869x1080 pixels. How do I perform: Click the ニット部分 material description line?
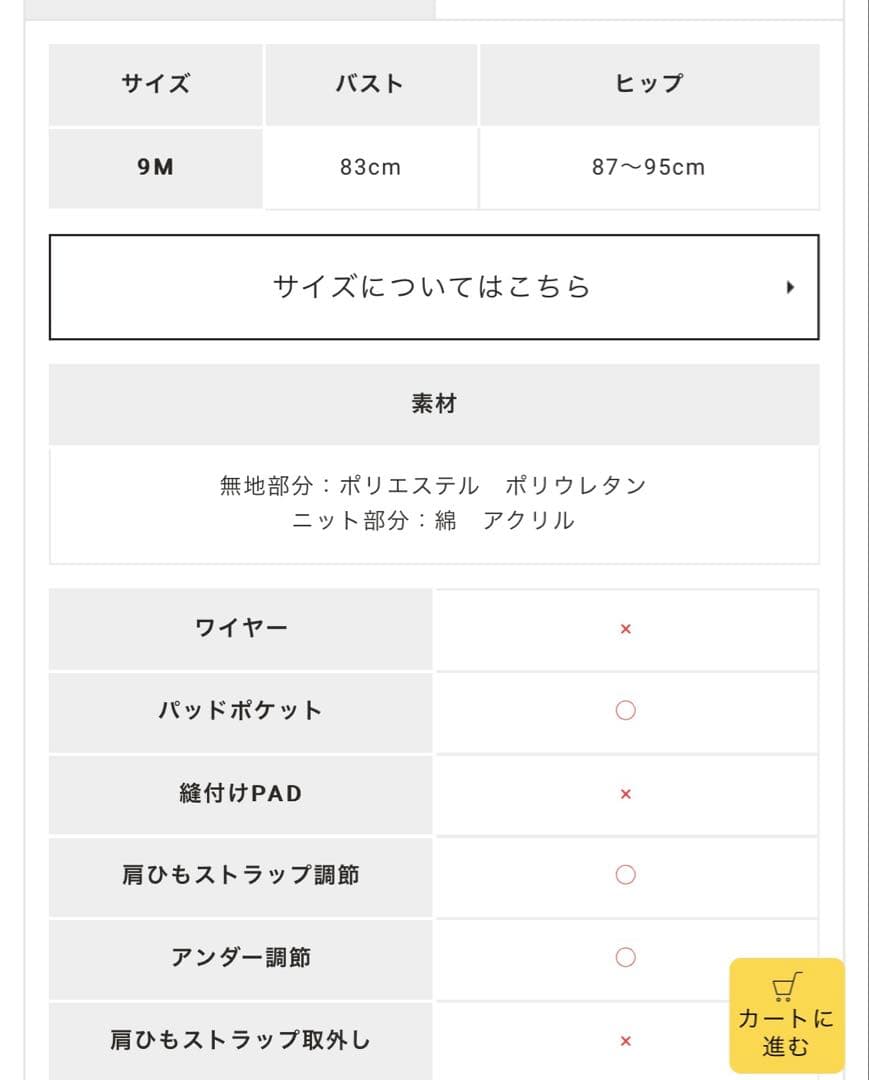coord(433,520)
